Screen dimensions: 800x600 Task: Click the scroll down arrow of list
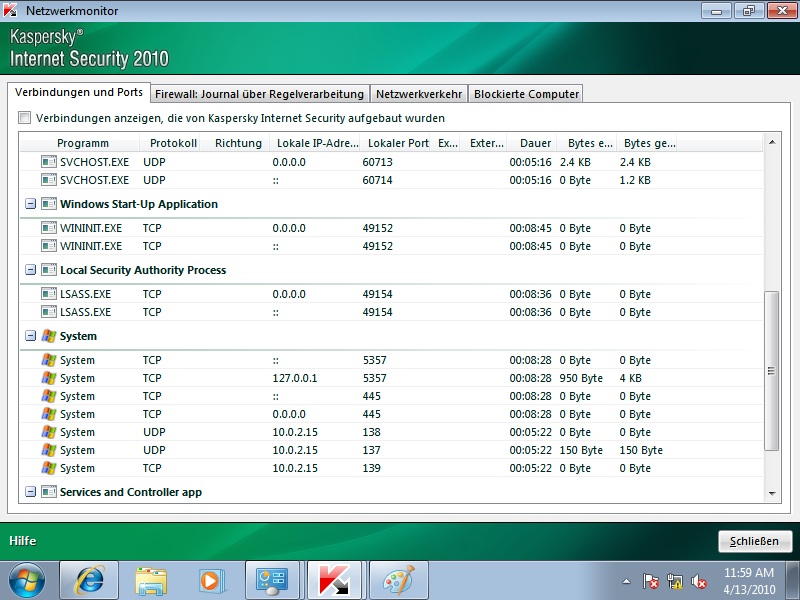point(772,493)
